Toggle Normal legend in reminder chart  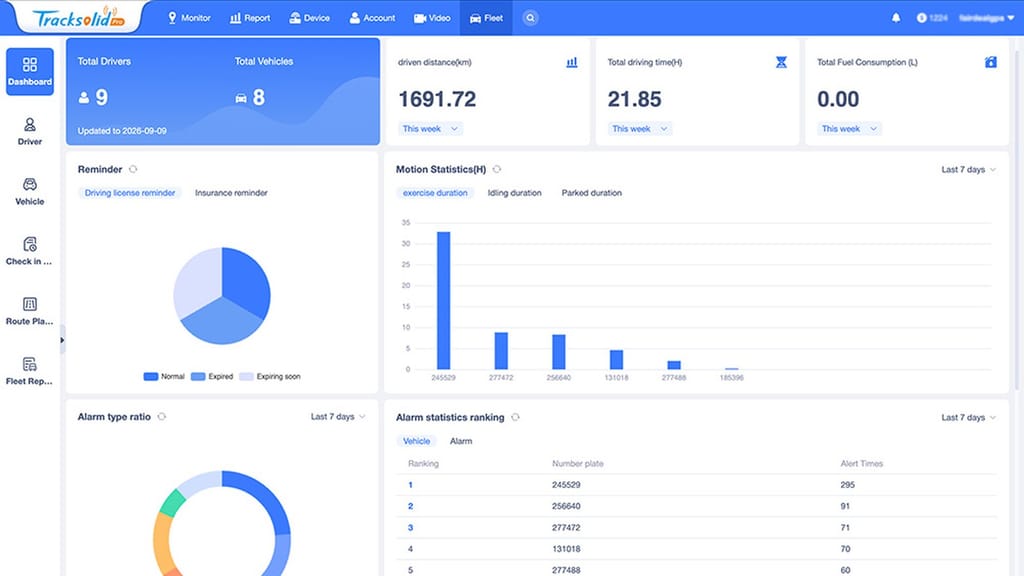coord(164,376)
